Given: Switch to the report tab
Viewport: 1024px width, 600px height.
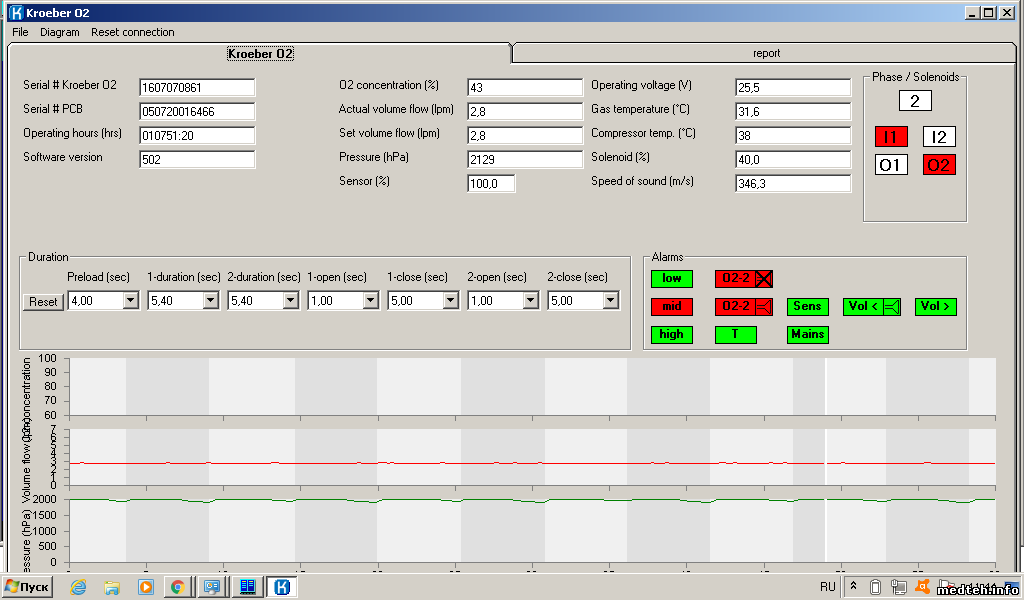Looking at the screenshot, I should (766, 53).
